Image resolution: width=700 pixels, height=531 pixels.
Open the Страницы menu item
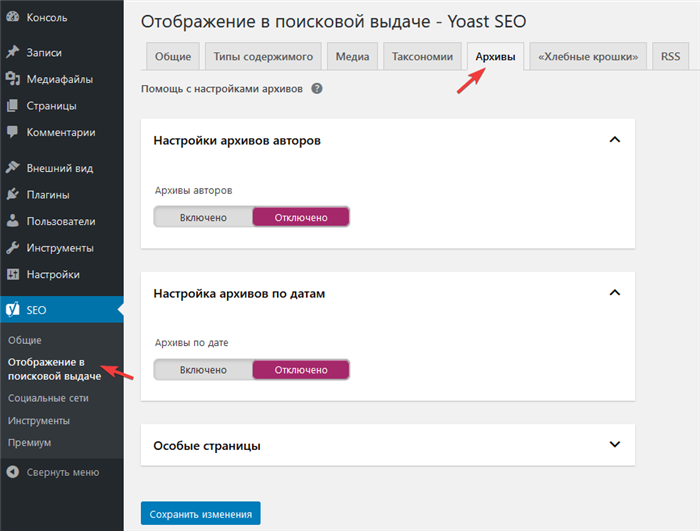[x=62, y=106]
